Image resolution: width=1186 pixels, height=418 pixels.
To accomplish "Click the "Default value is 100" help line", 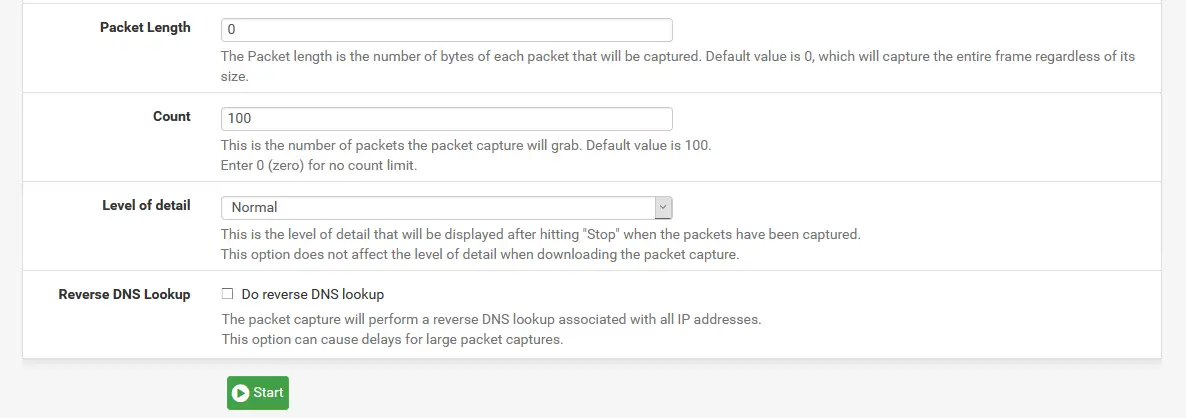I will click(465, 145).
